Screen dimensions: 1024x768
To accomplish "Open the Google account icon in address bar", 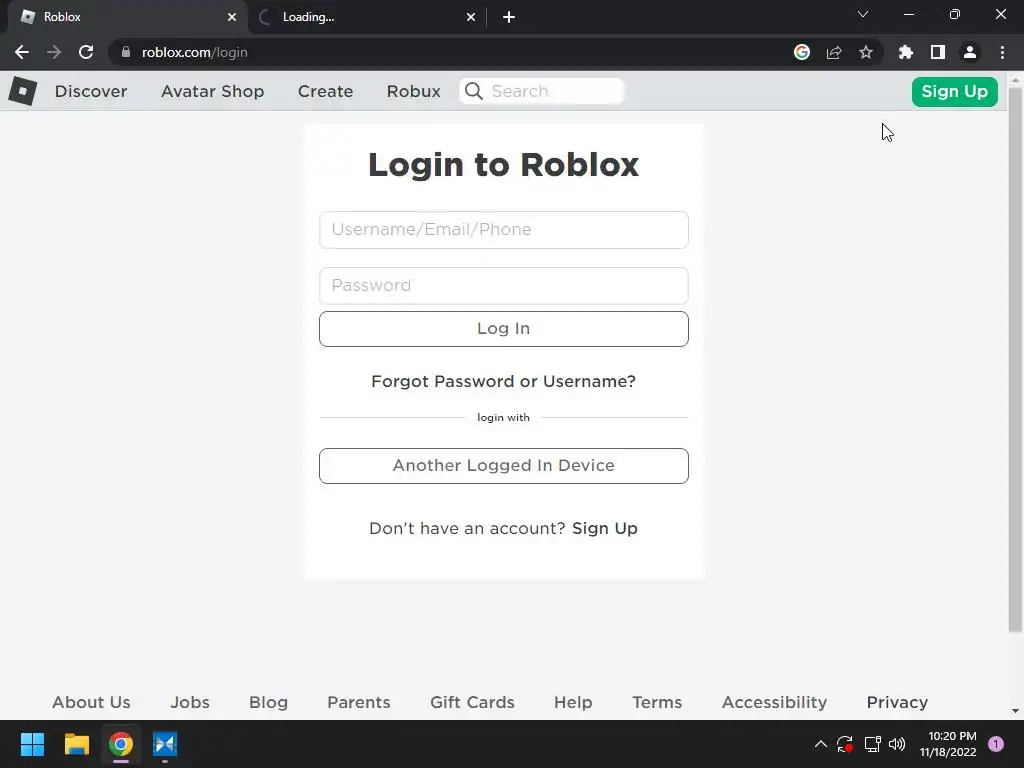I will (802, 52).
